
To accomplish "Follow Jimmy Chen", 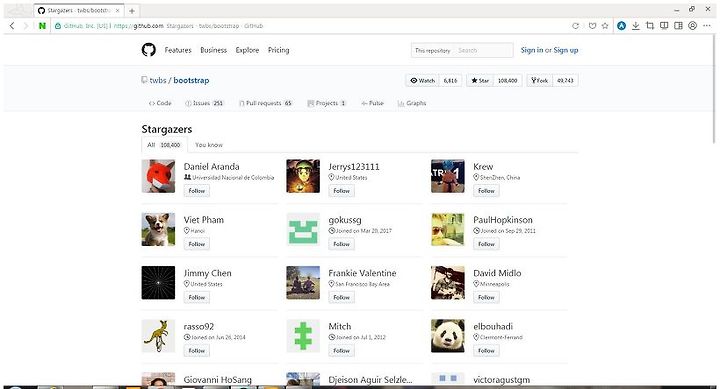I will (197, 297).
